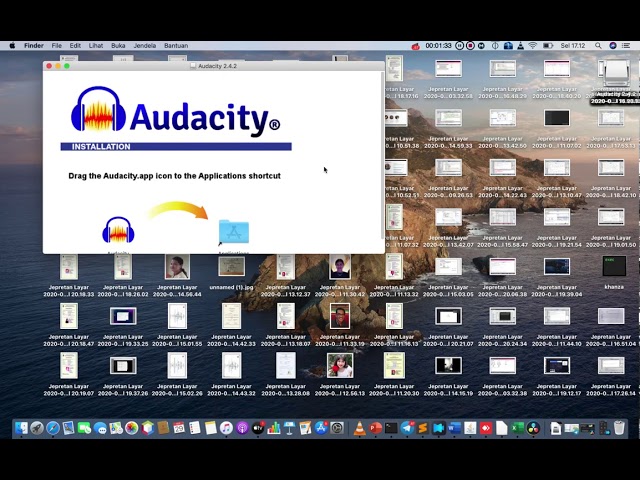Select the Audacity app icon in the installer
The width and height of the screenshot is (640, 480).
coord(118,230)
